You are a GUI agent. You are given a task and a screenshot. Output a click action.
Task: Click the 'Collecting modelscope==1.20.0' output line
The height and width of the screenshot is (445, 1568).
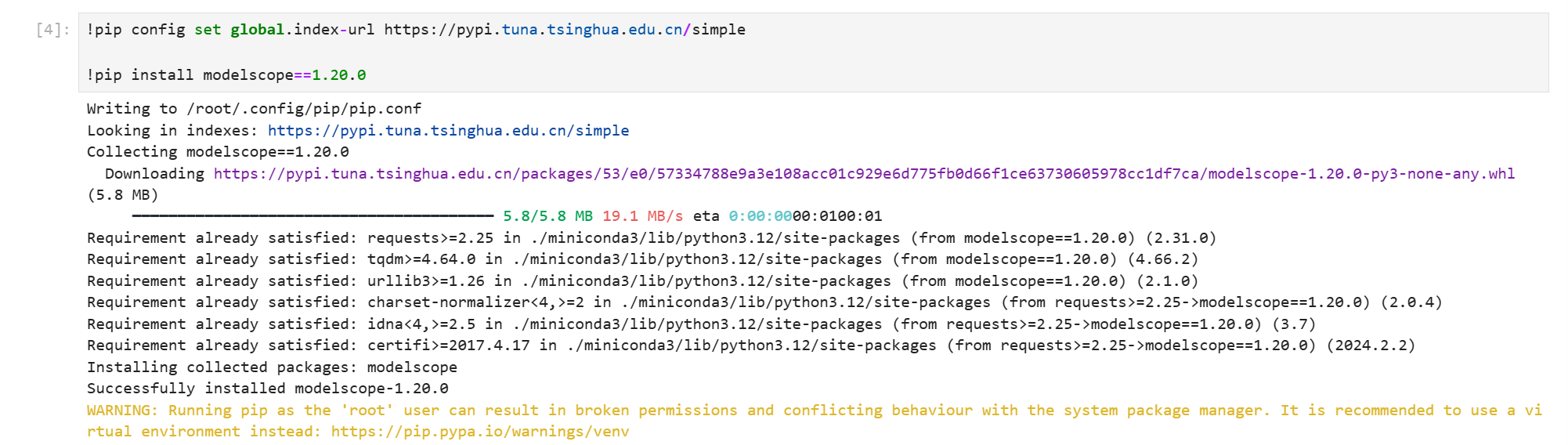(218, 152)
